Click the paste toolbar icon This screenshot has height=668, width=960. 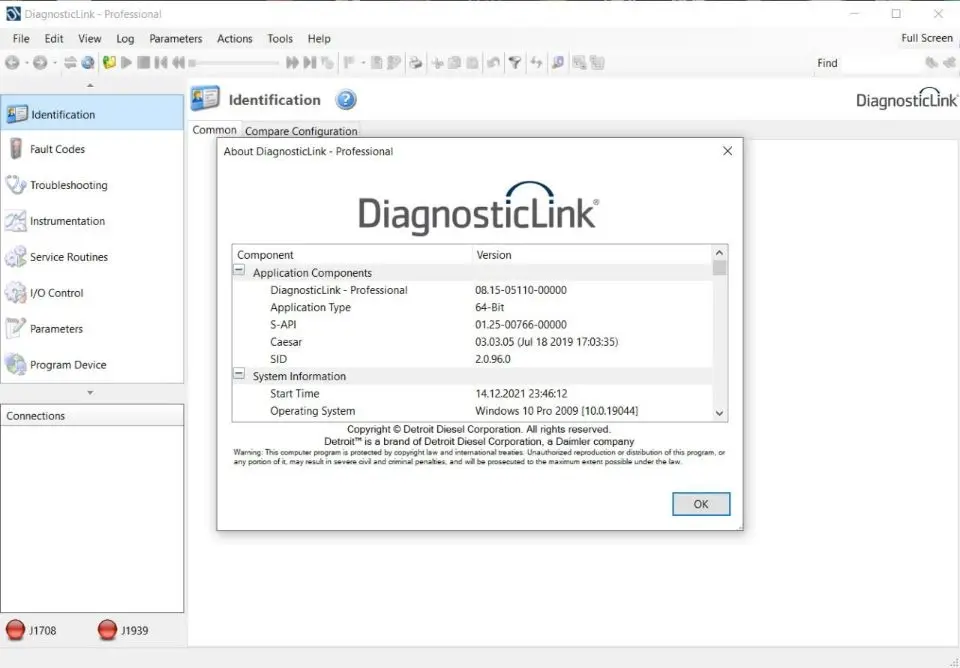click(x=472, y=62)
